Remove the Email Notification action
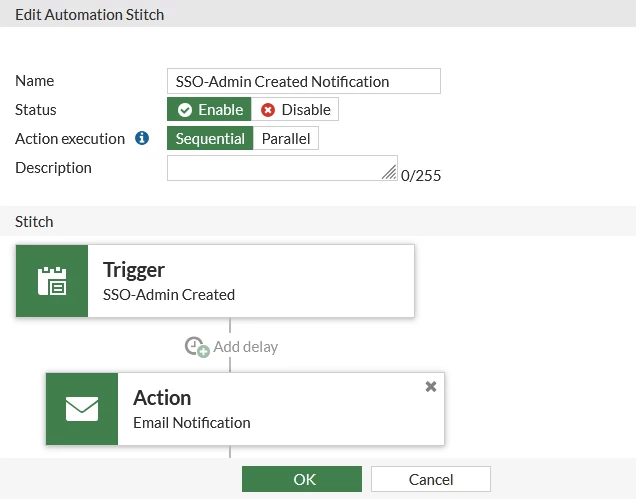Screen dimensions: 636x499 [x=431, y=386]
